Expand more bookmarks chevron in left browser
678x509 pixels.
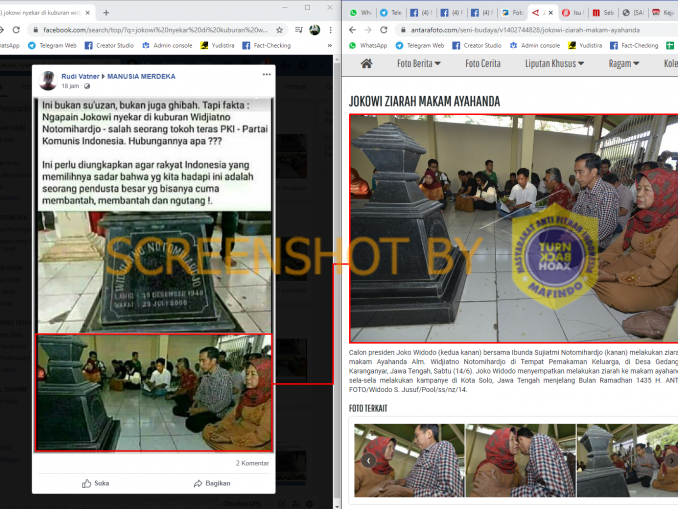[330, 45]
